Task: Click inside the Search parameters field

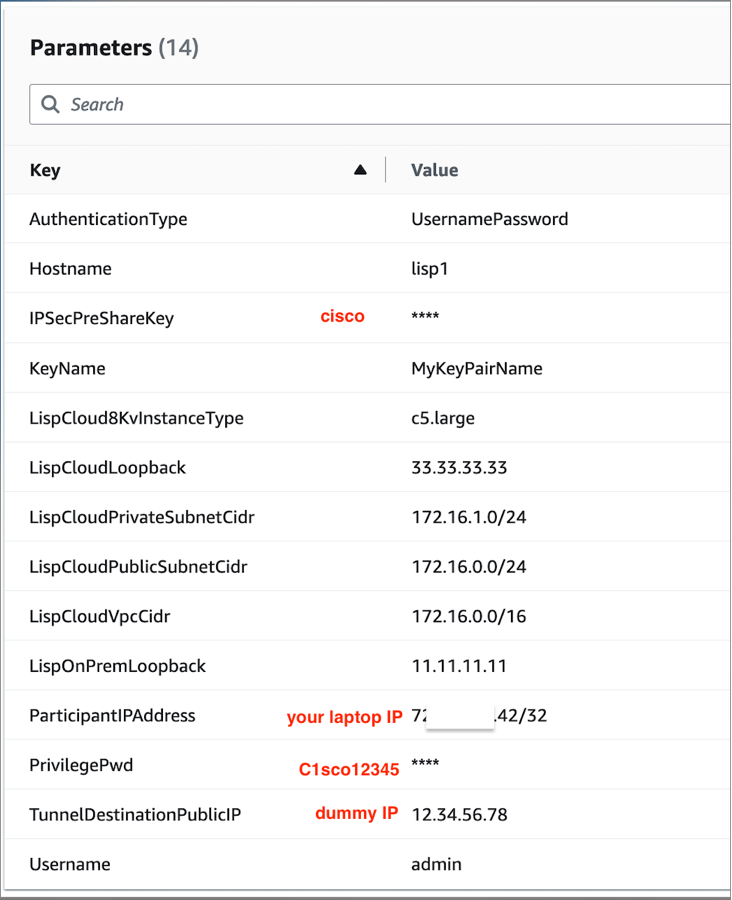Action: (200, 104)
